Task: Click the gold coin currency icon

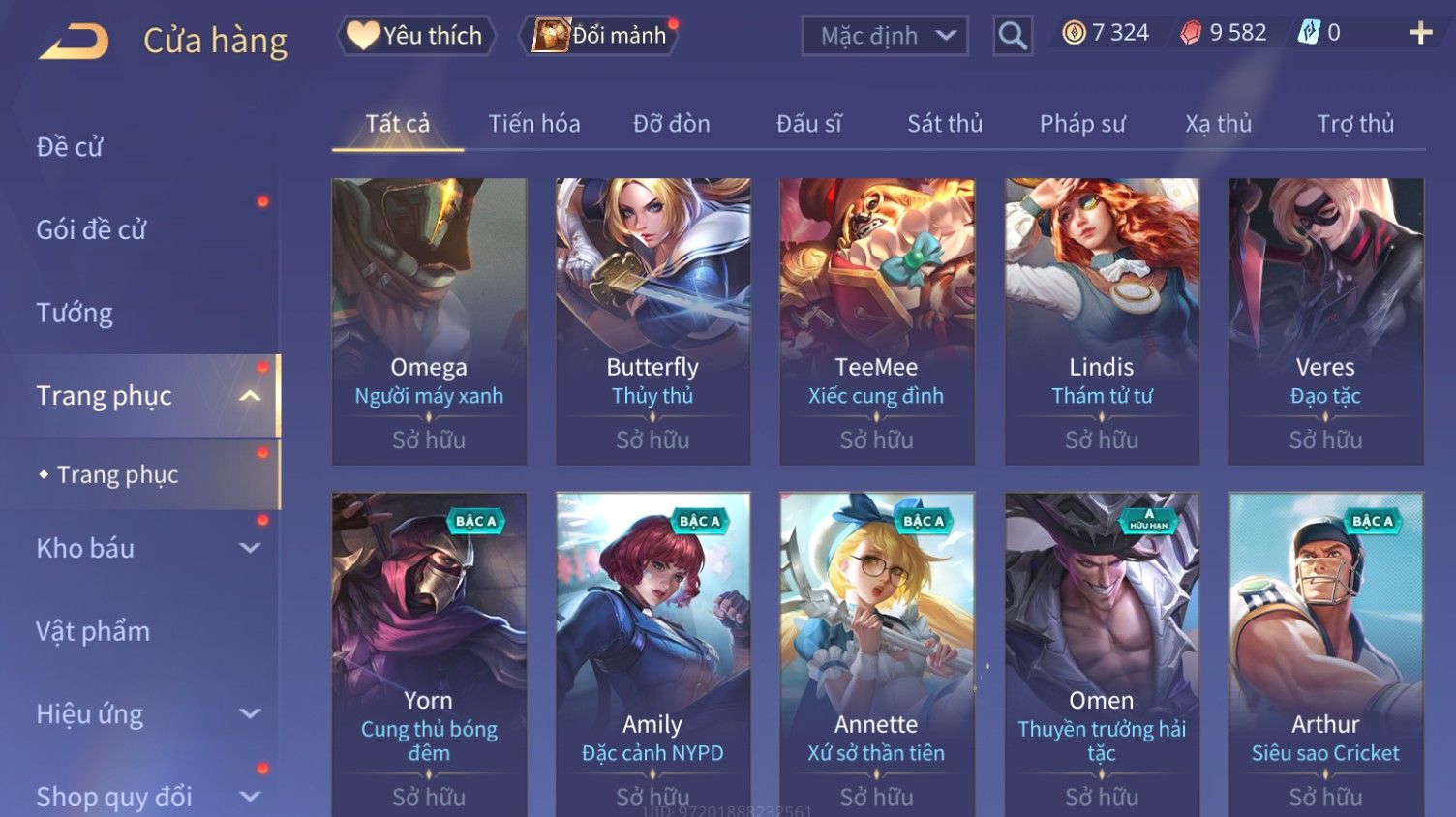Action: click(x=1074, y=33)
